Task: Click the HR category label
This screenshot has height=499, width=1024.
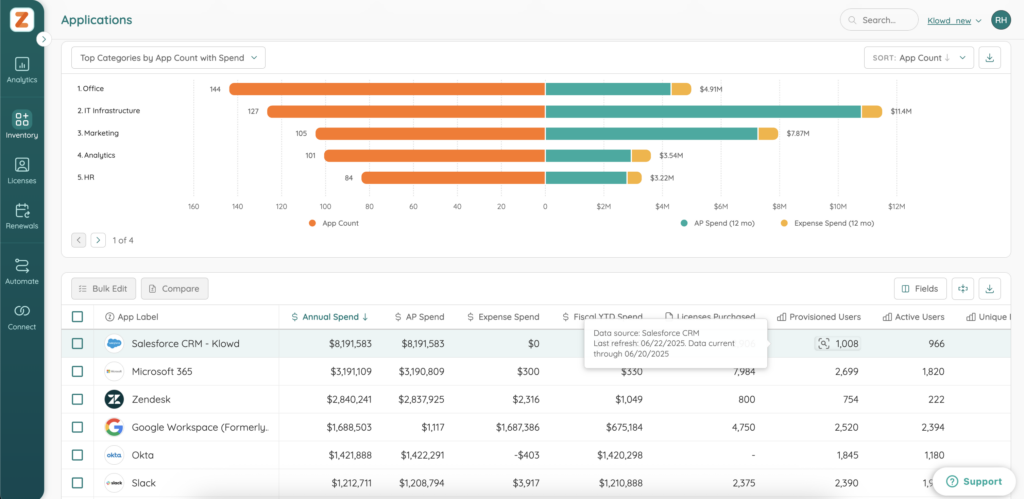Action: [86, 177]
